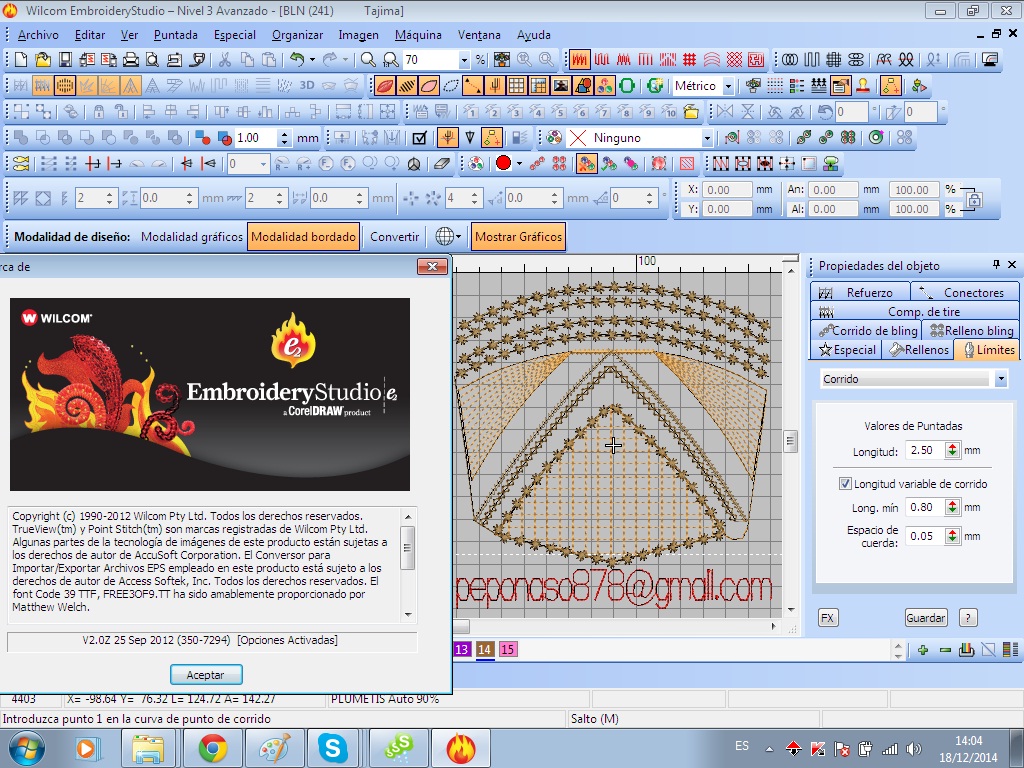Open the red circle color dropdown arrow
Viewport: 1024px width, 768px height.
click(519, 163)
